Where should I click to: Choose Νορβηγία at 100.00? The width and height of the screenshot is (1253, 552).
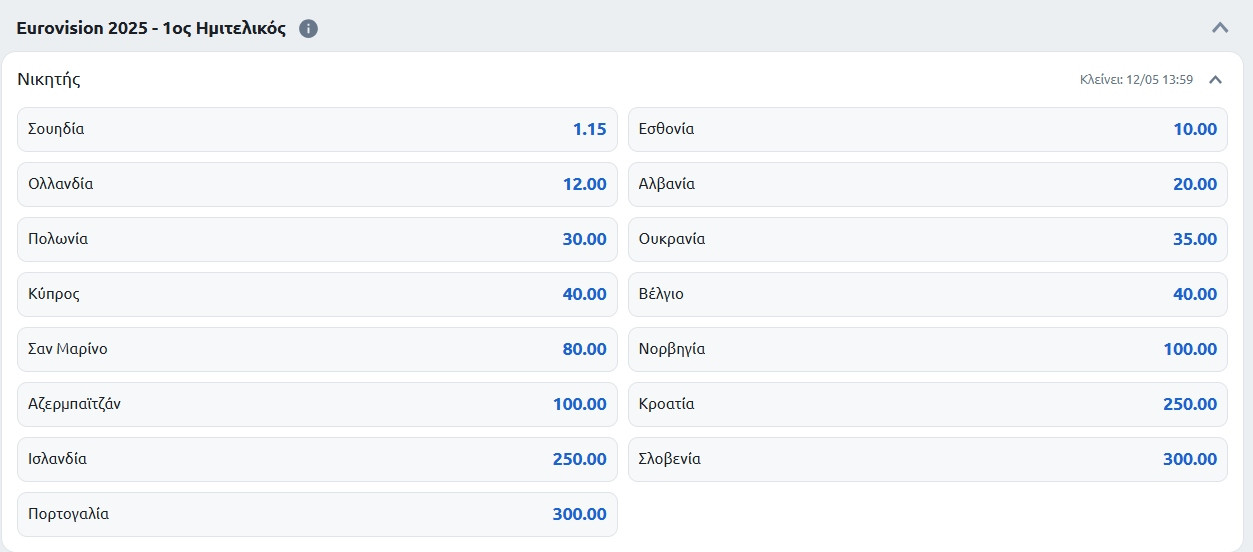(927, 349)
